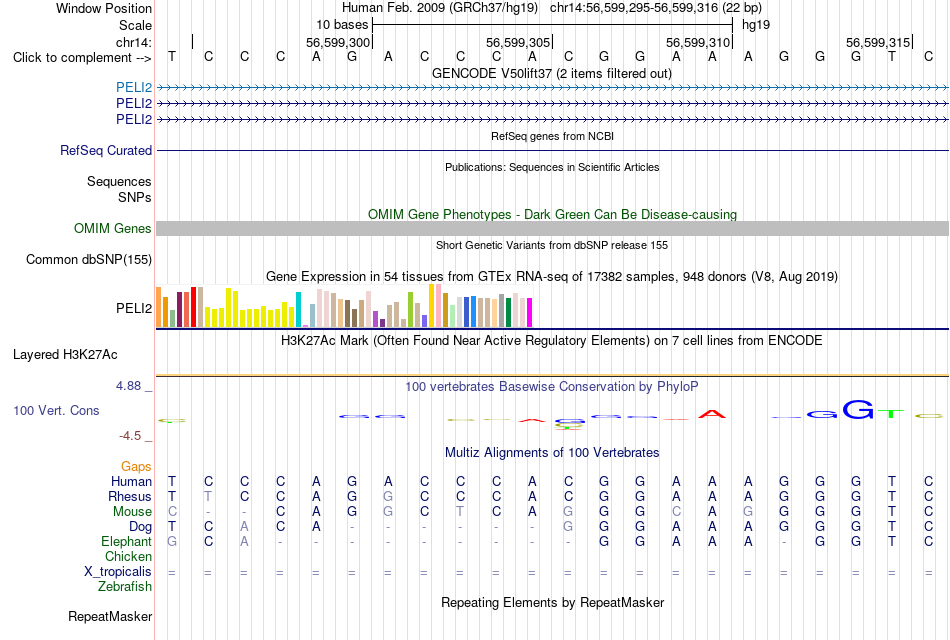
Task: Click the Sequences track label
Action: click(119, 181)
